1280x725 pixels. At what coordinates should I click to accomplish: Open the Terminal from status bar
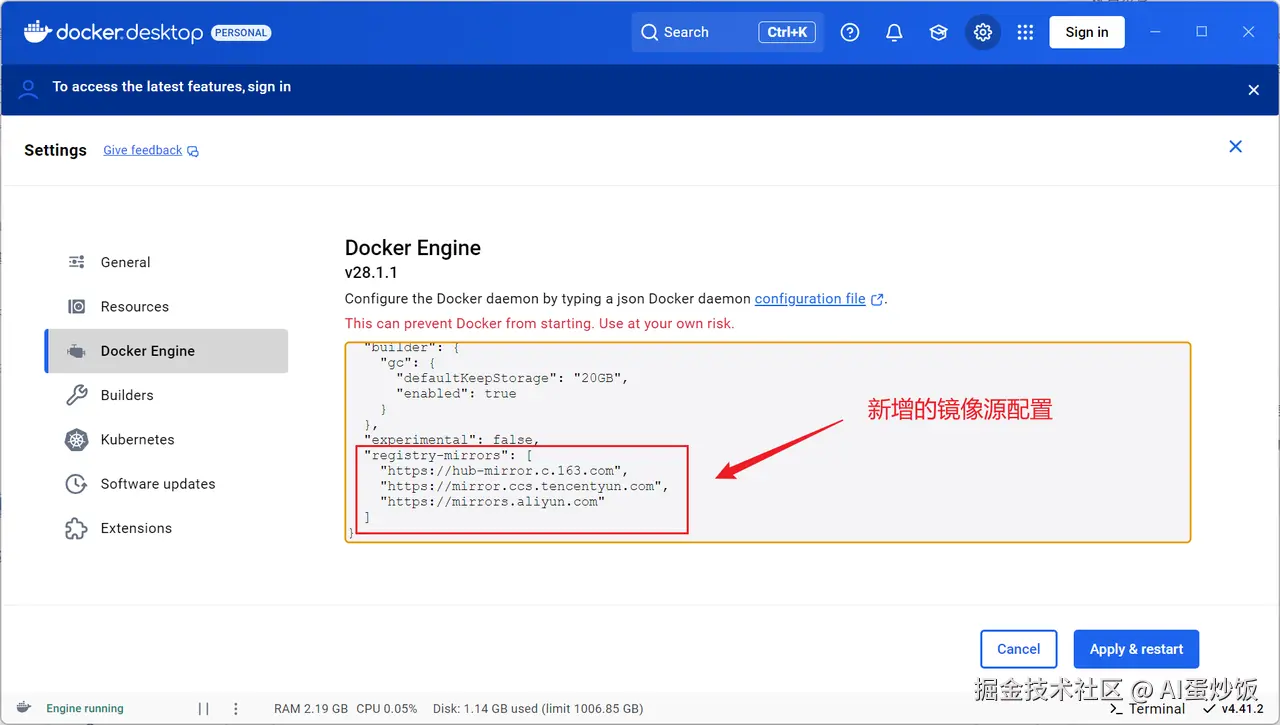(x=1147, y=709)
